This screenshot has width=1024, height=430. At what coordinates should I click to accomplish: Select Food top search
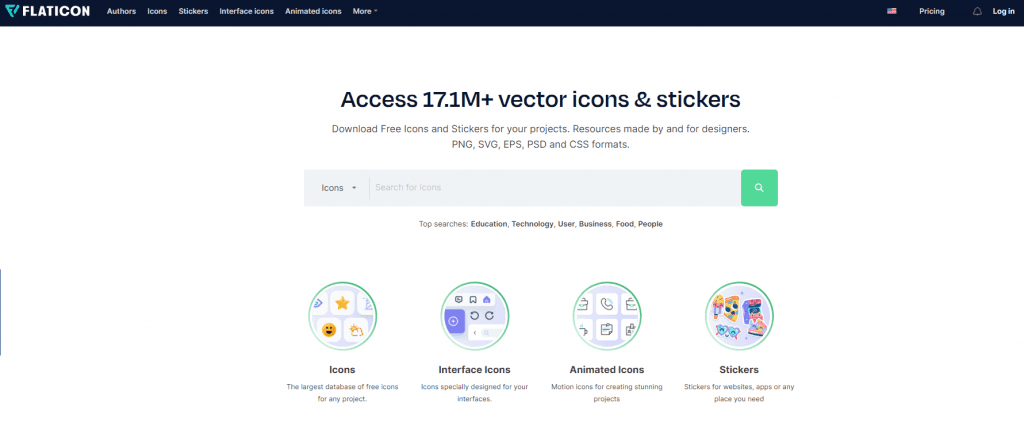tap(625, 224)
